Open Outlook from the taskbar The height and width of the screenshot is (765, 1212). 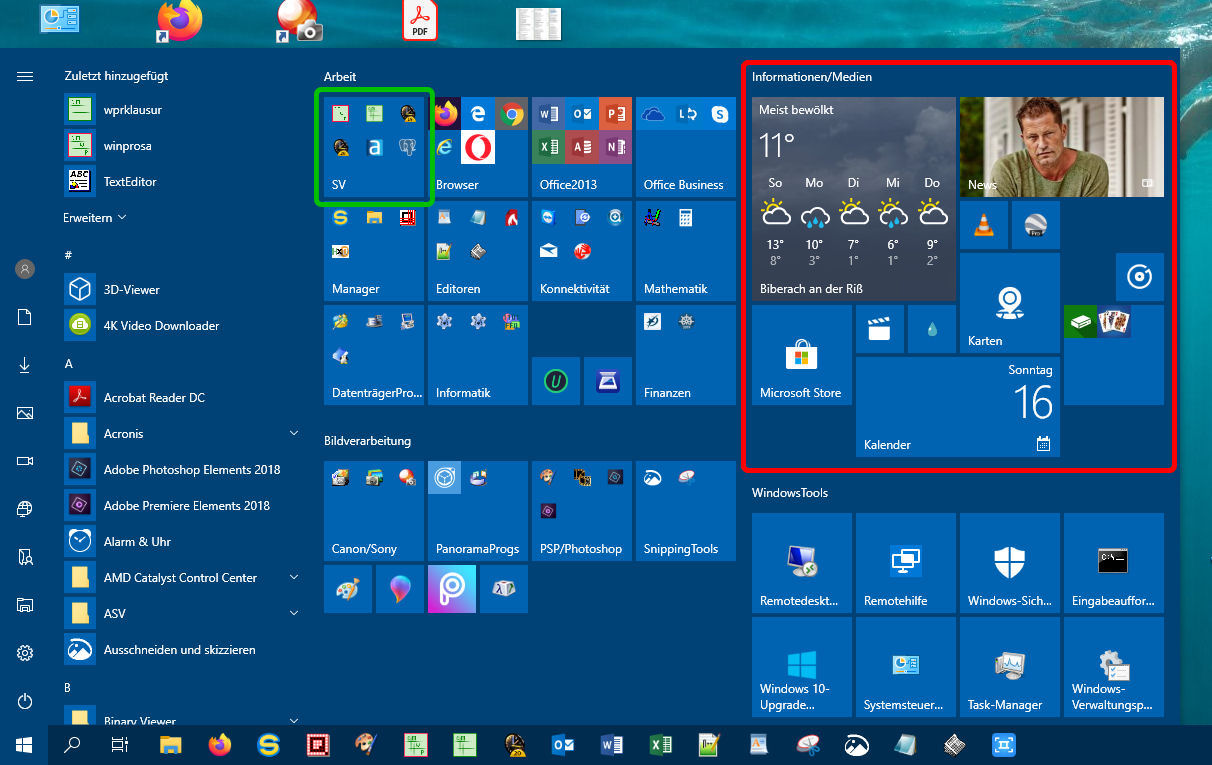(x=563, y=745)
